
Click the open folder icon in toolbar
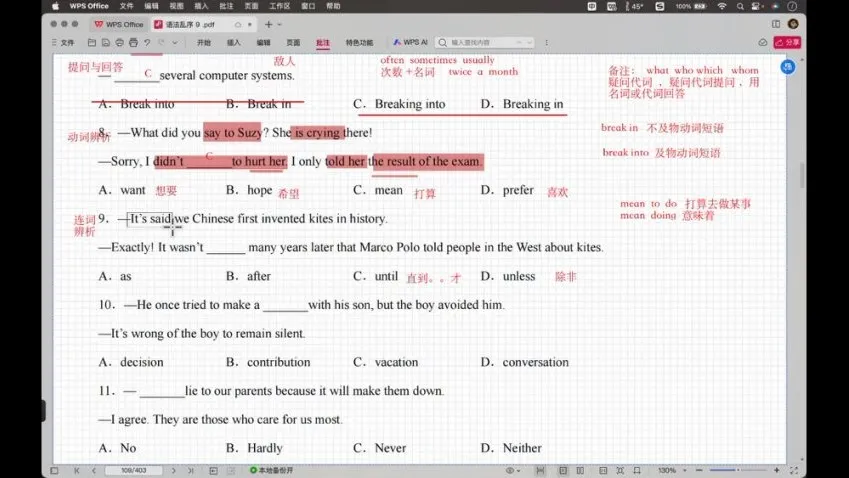point(92,43)
